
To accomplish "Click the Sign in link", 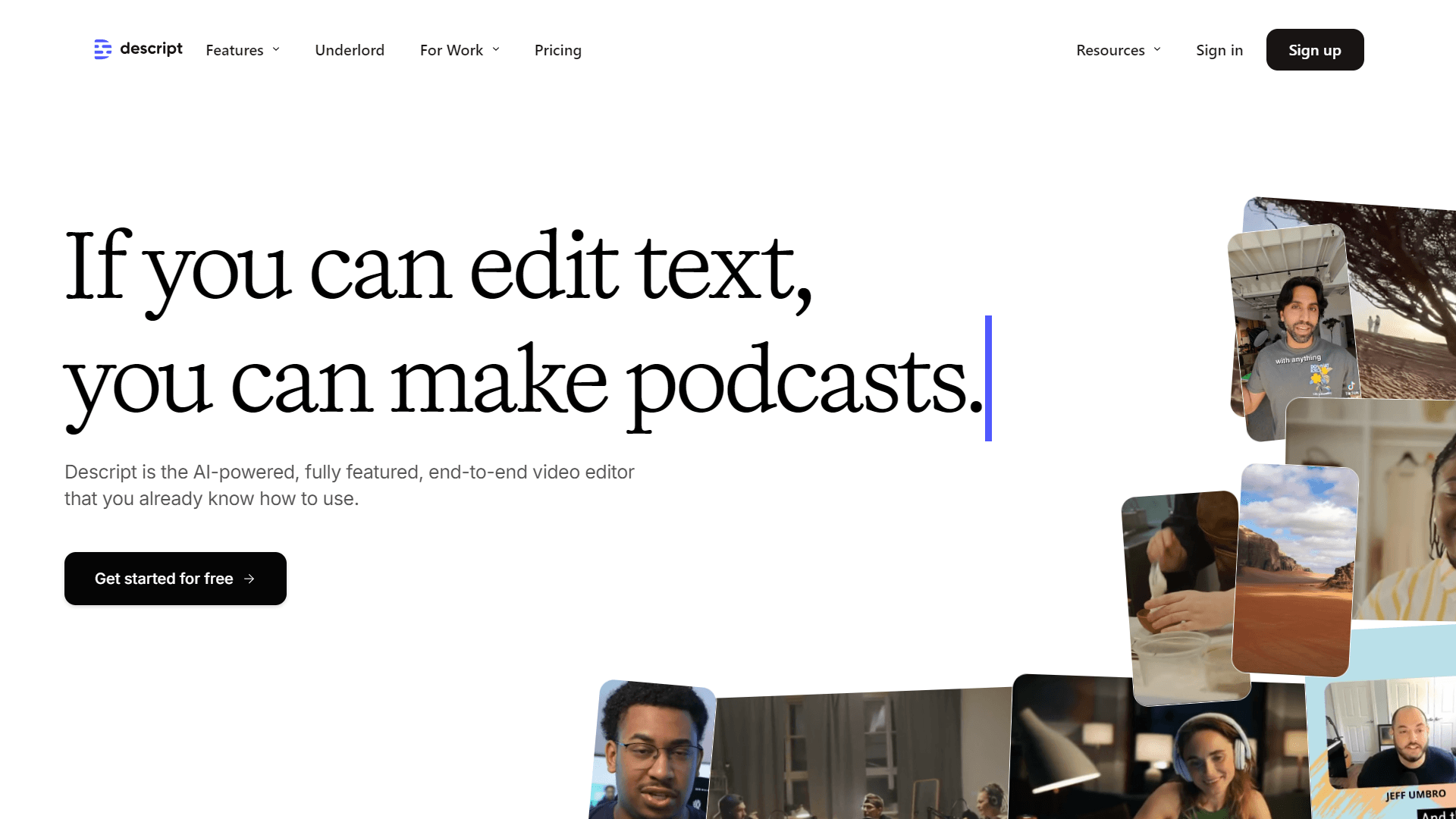I will (x=1219, y=50).
